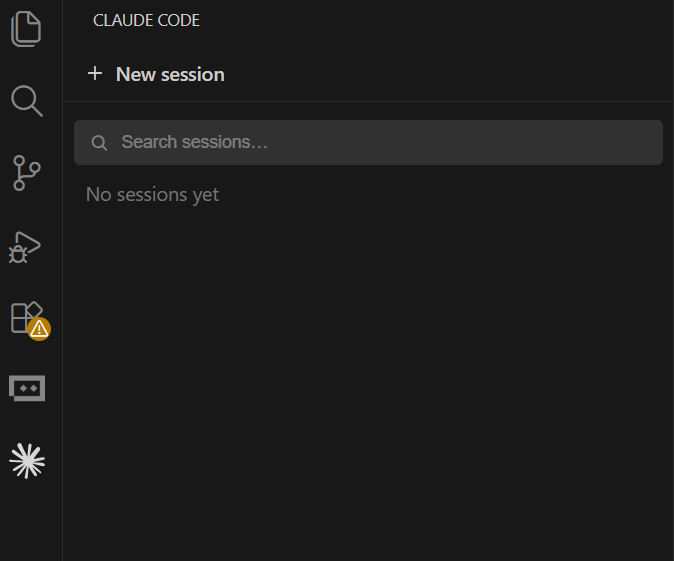Open the Explorer files view
Screen dimensions: 674x561
click(x=26, y=29)
